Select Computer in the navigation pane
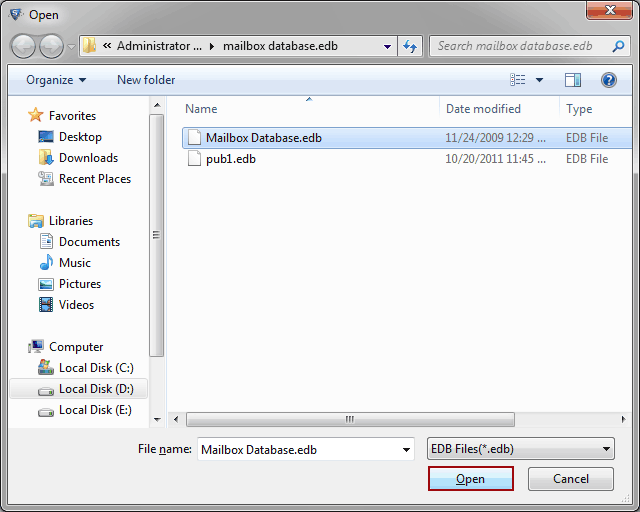 [x=76, y=347]
